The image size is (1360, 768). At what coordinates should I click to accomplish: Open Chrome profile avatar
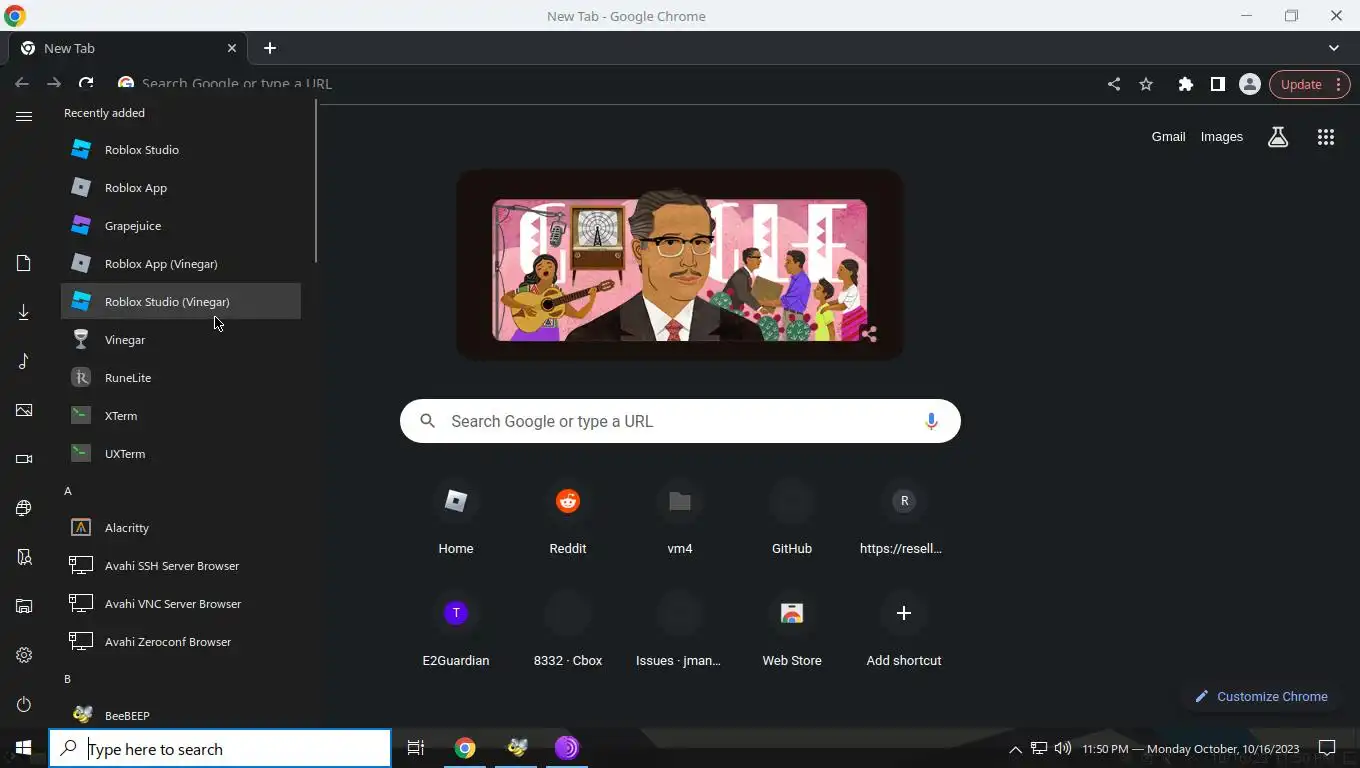coord(1250,84)
